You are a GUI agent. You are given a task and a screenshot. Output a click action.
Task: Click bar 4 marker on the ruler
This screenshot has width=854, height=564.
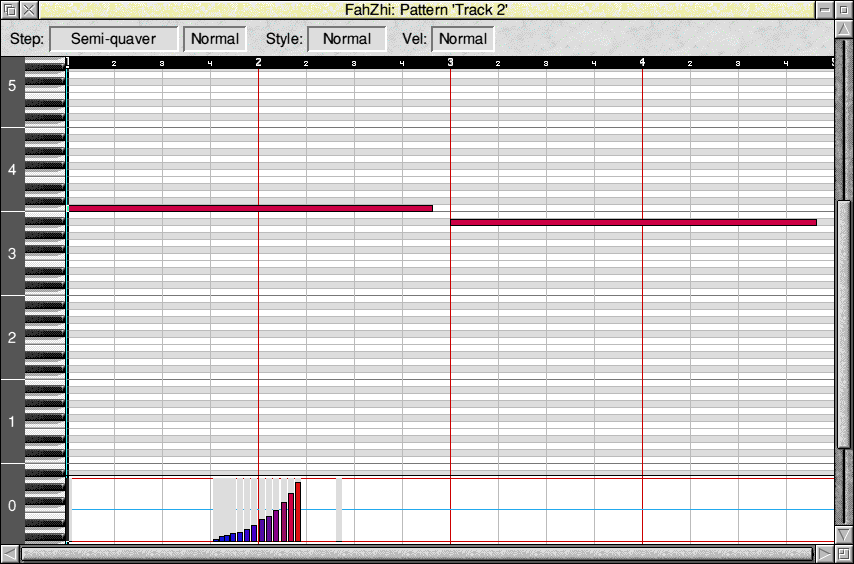642,62
